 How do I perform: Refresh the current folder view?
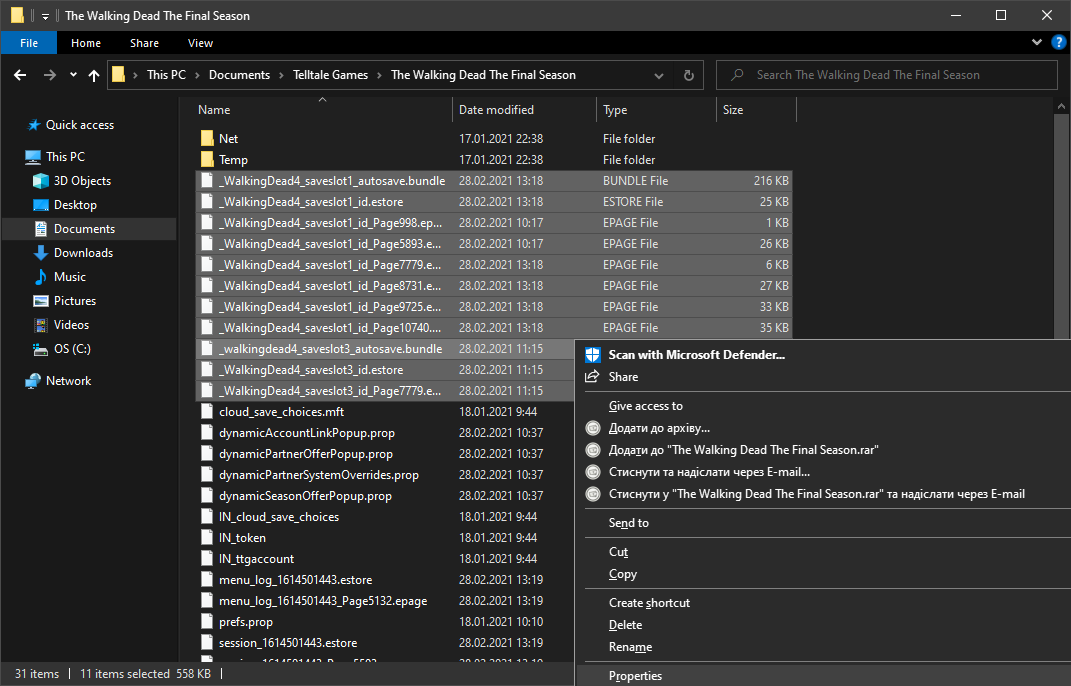click(688, 75)
